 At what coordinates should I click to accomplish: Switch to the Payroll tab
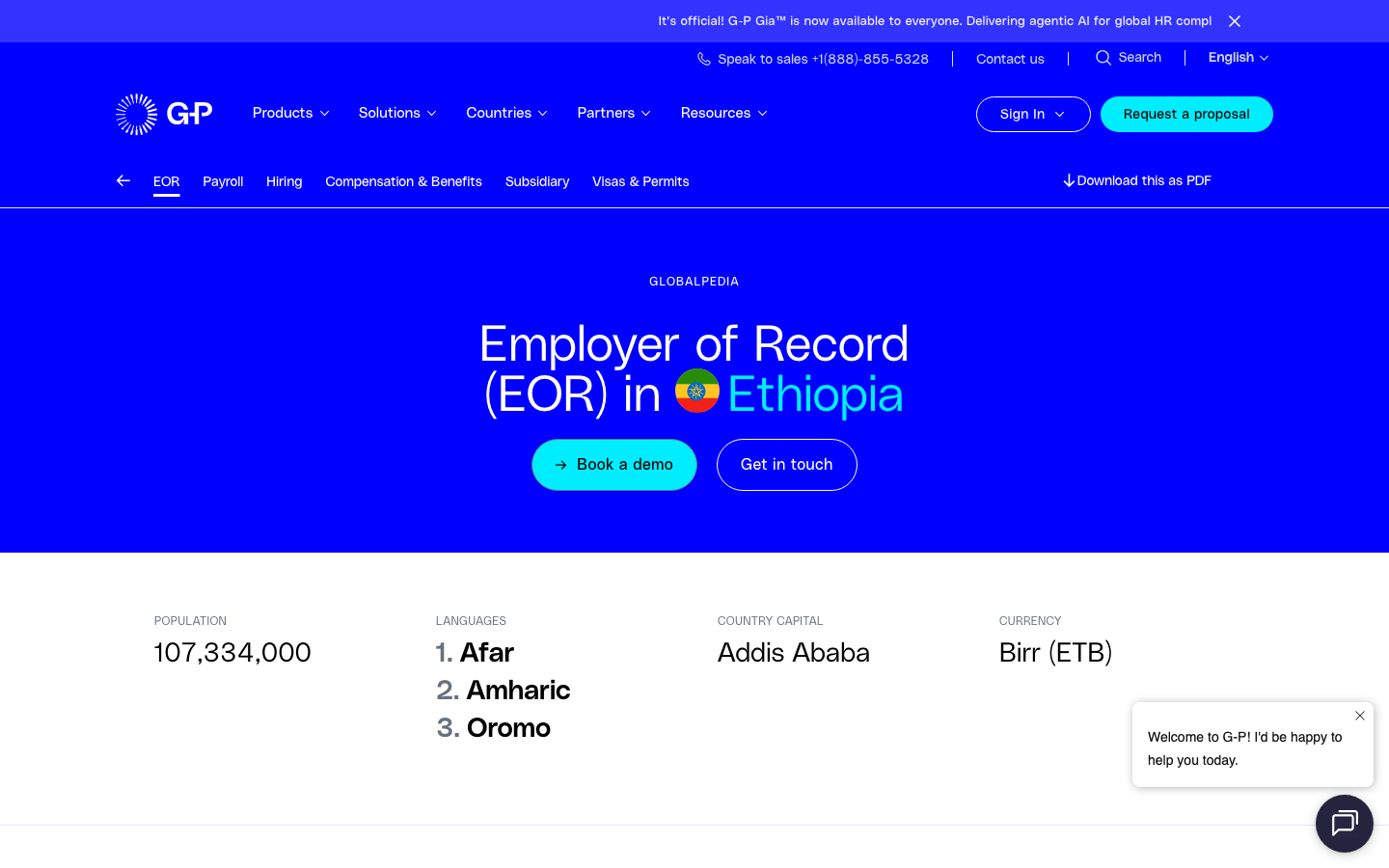(x=223, y=181)
